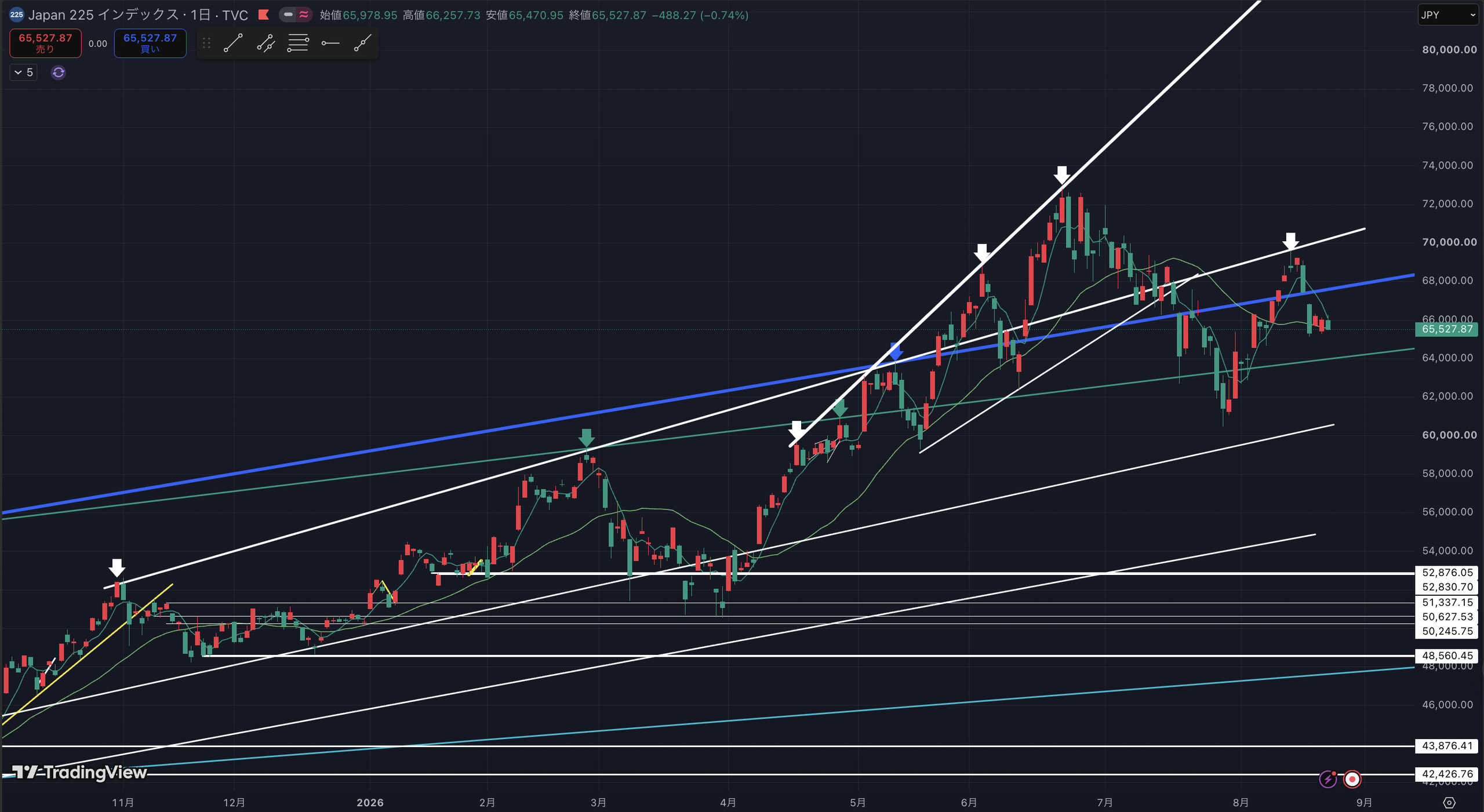Click the change value −488.27 (−0.74%)
1484x812 pixels.
[700, 15]
